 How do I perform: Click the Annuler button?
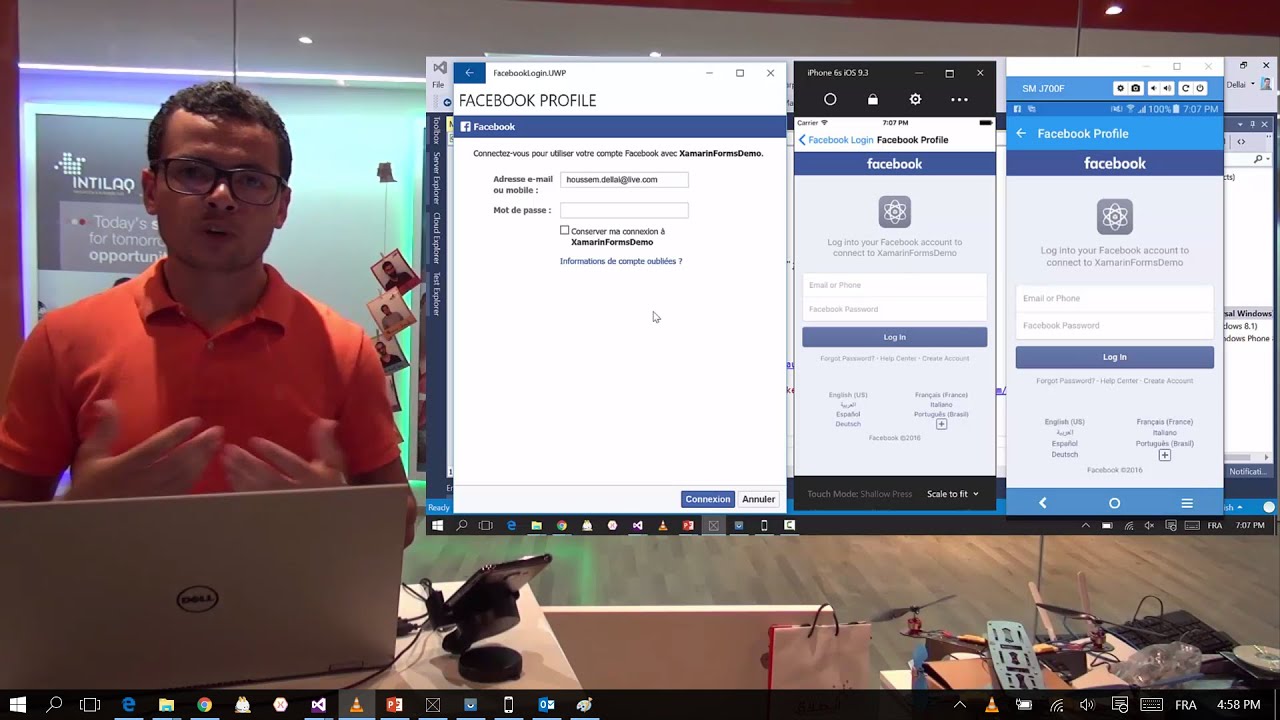click(x=758, y=499)
